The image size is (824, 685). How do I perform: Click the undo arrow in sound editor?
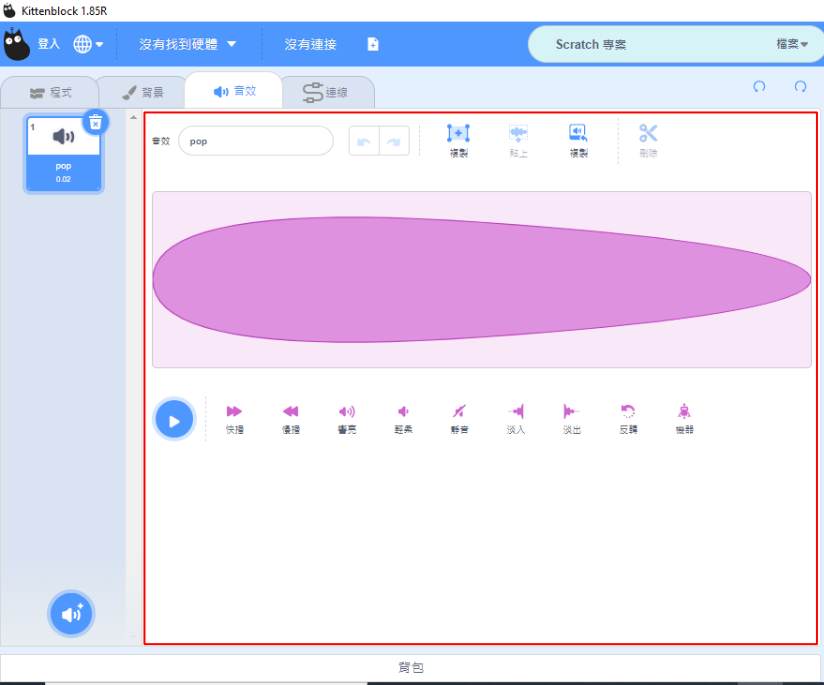click(364, 141)
